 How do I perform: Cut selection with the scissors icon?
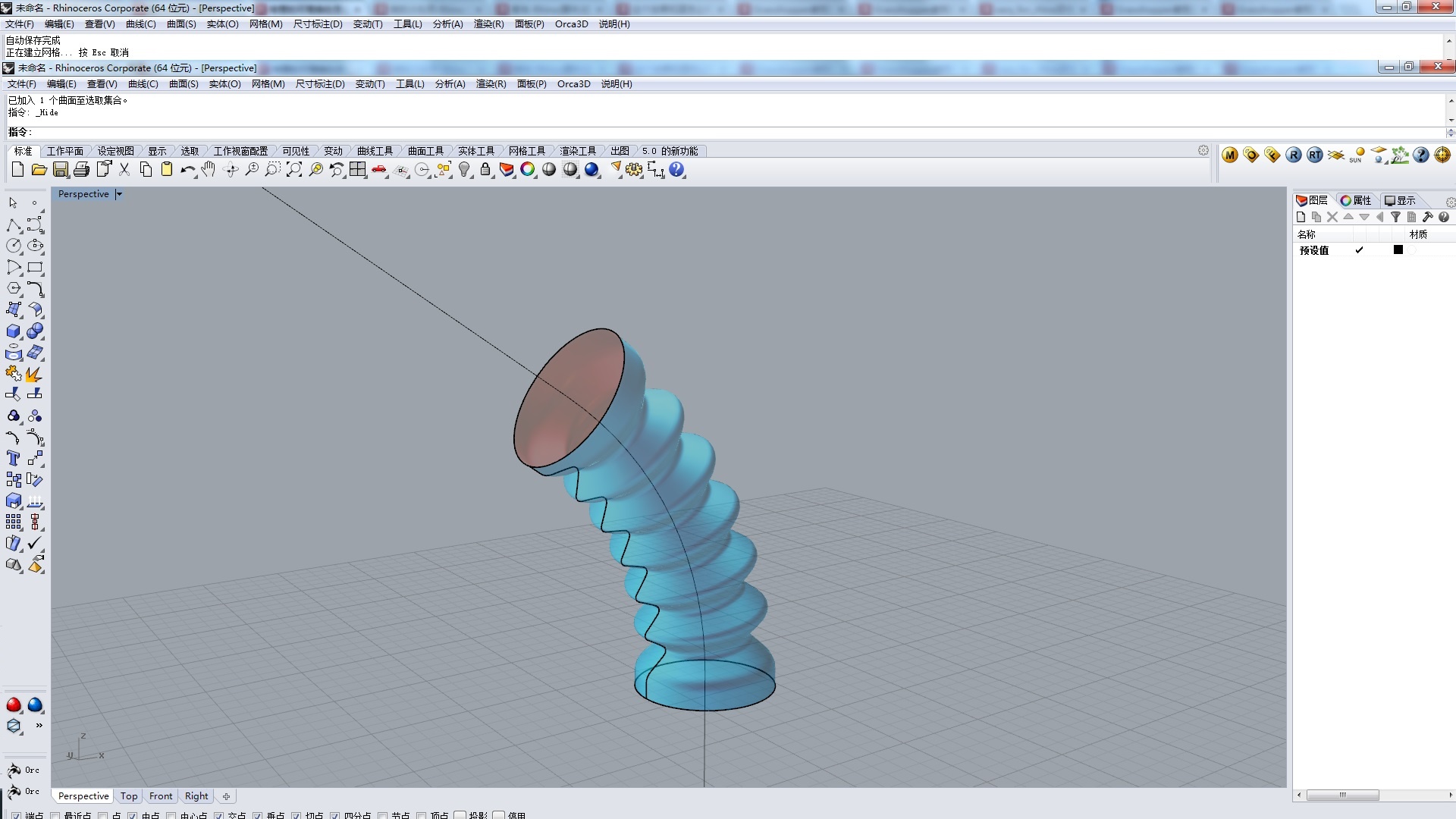[124, 169]
